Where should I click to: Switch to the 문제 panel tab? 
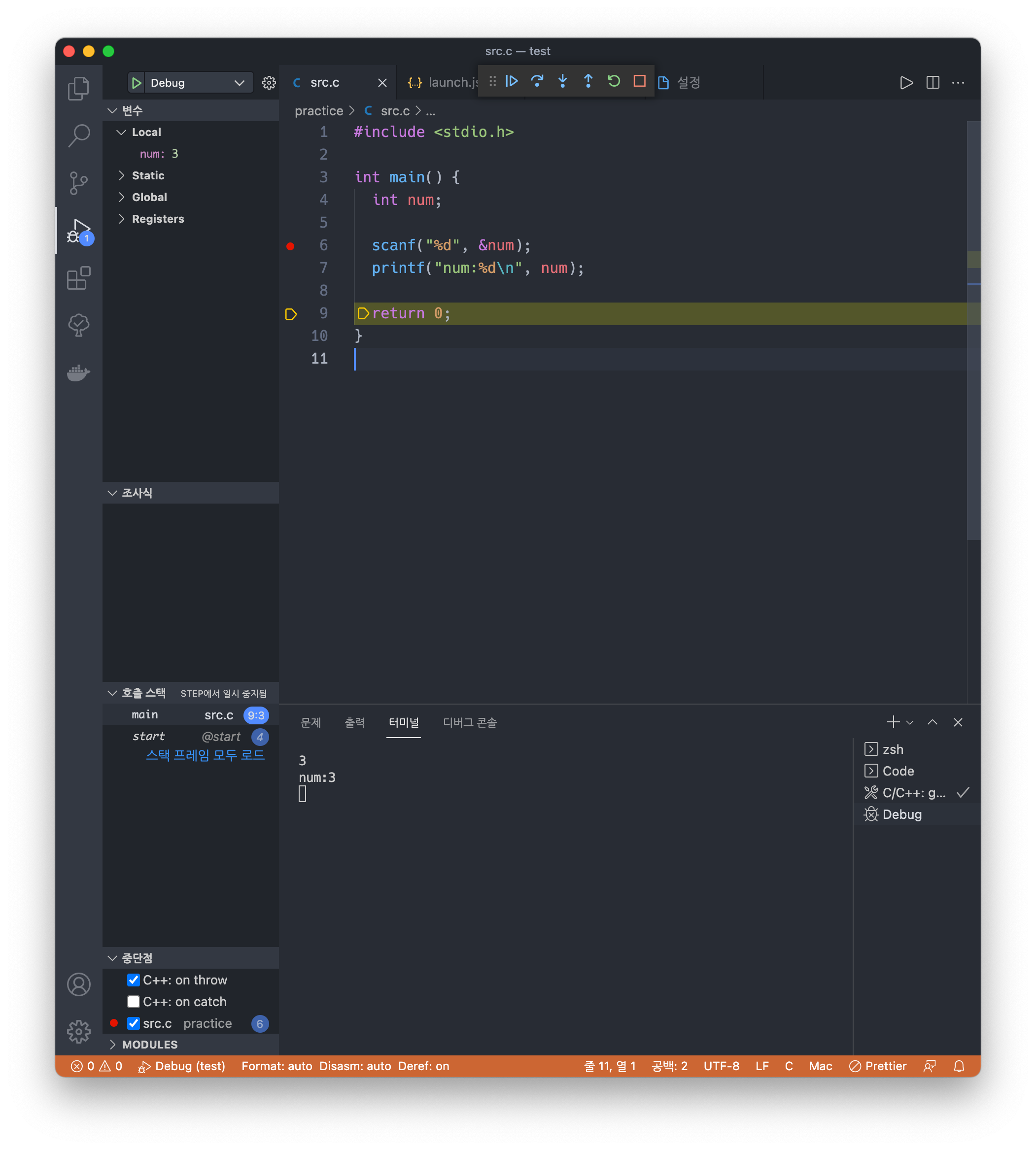(311, 723)
